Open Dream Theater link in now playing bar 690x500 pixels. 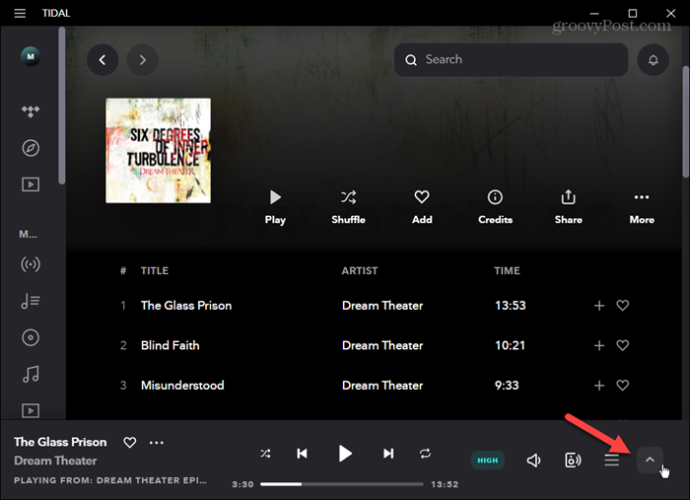(x=55, y=461)
